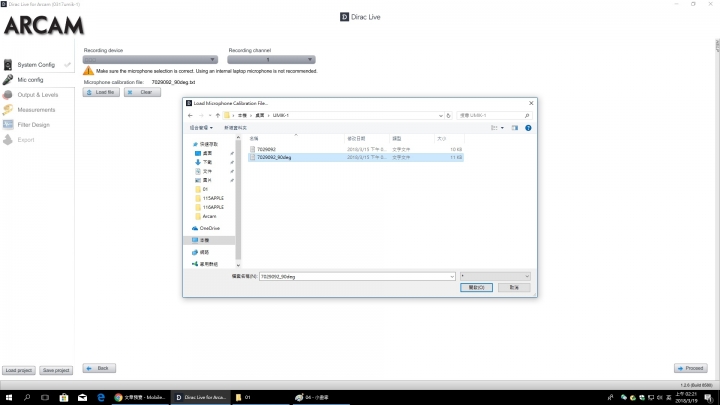Image resolution: width=720 pixels, height=405 pixels.
Task: Open taskbar search magnifier
Action: pyautogui.click(x=27, y=398)
